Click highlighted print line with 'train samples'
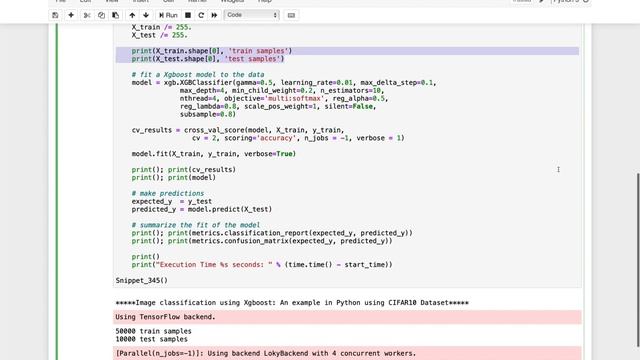640x360 pixels. pos(212,51)
